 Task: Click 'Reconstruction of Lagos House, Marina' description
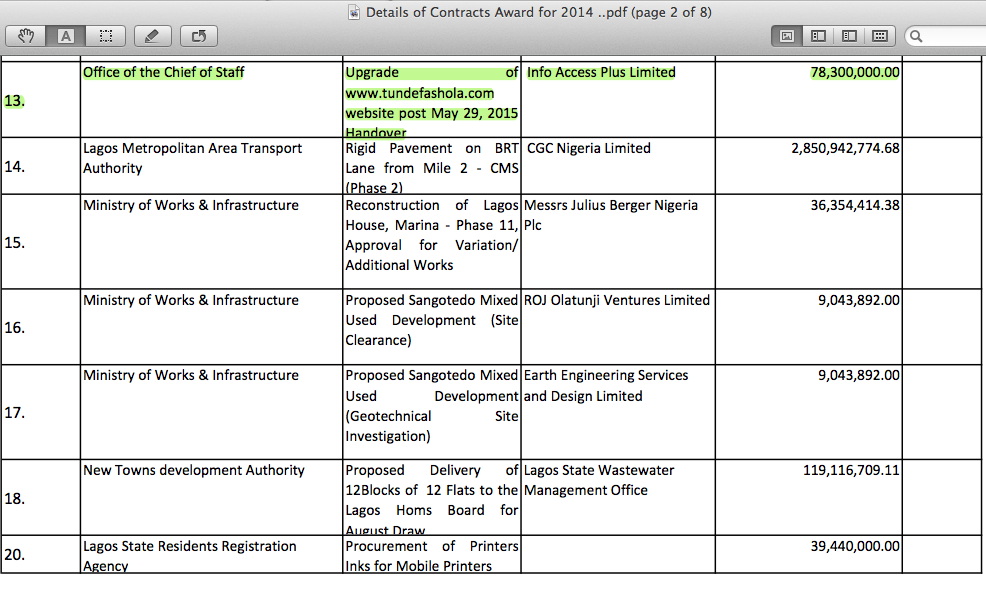click(x=431, y=235)
